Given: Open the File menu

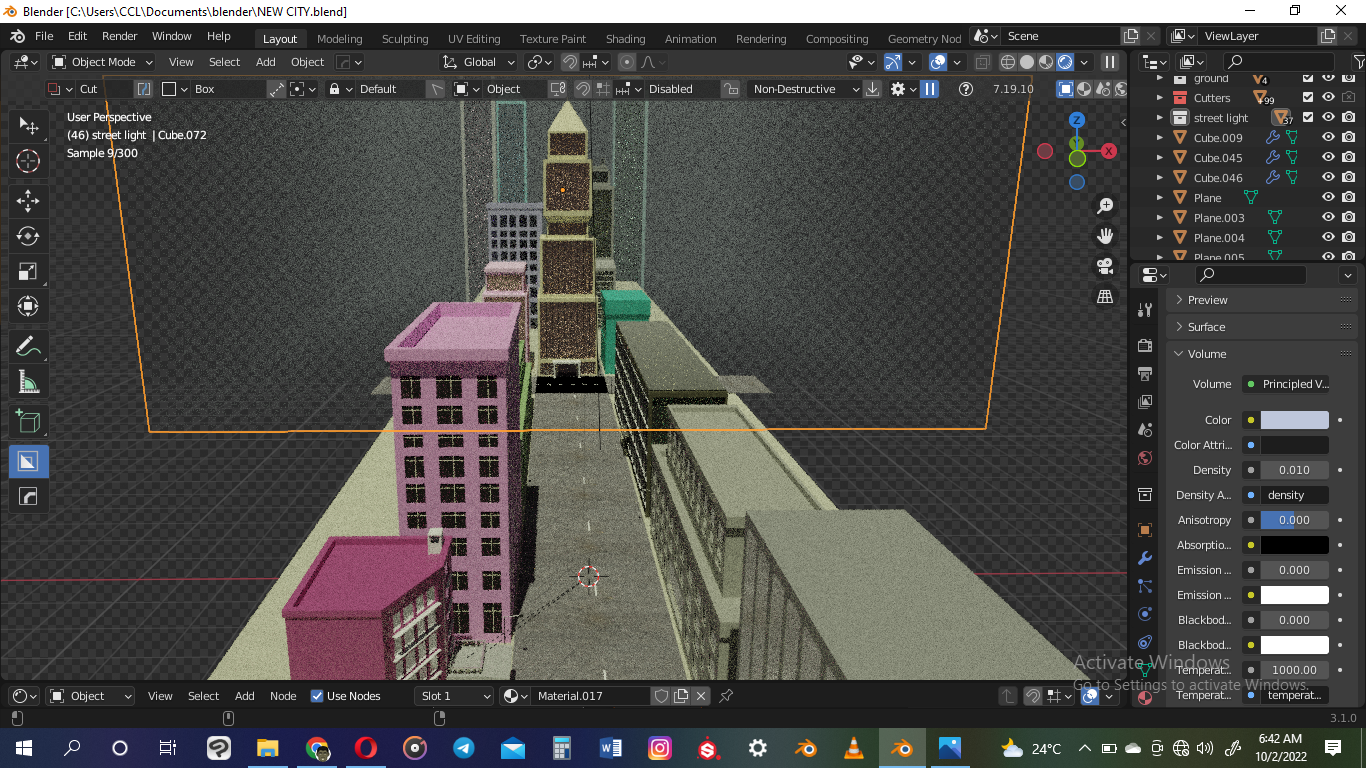Looking at the screenshot, I should click(44, 36).
